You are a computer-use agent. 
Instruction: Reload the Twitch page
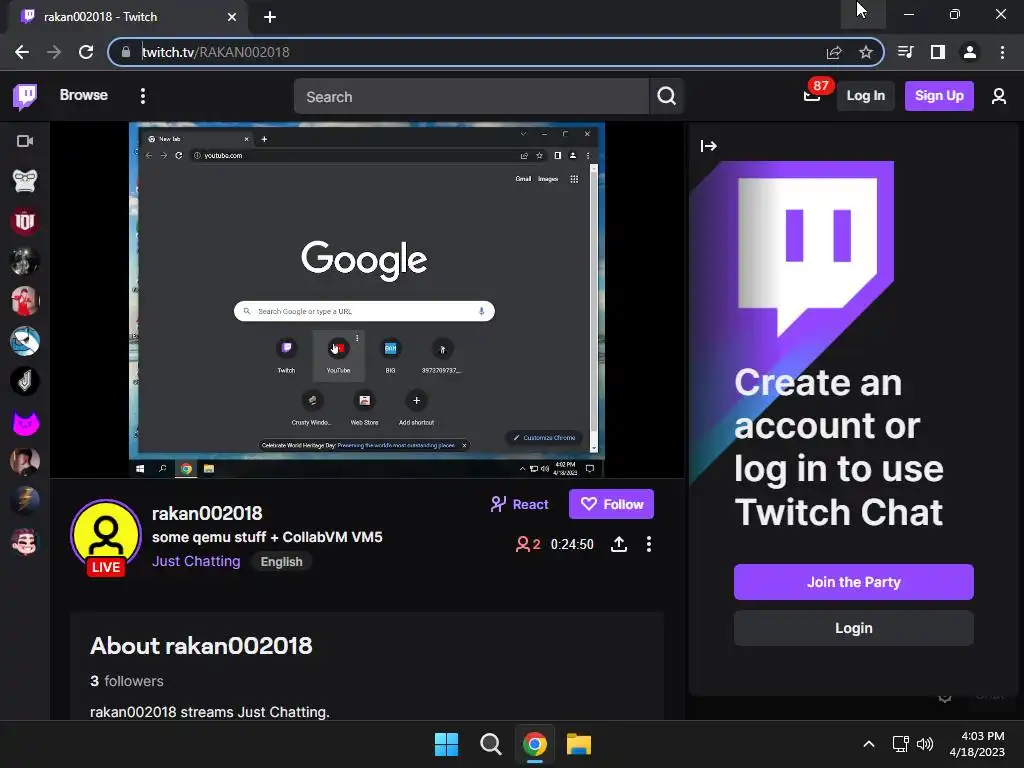(86, 52)
